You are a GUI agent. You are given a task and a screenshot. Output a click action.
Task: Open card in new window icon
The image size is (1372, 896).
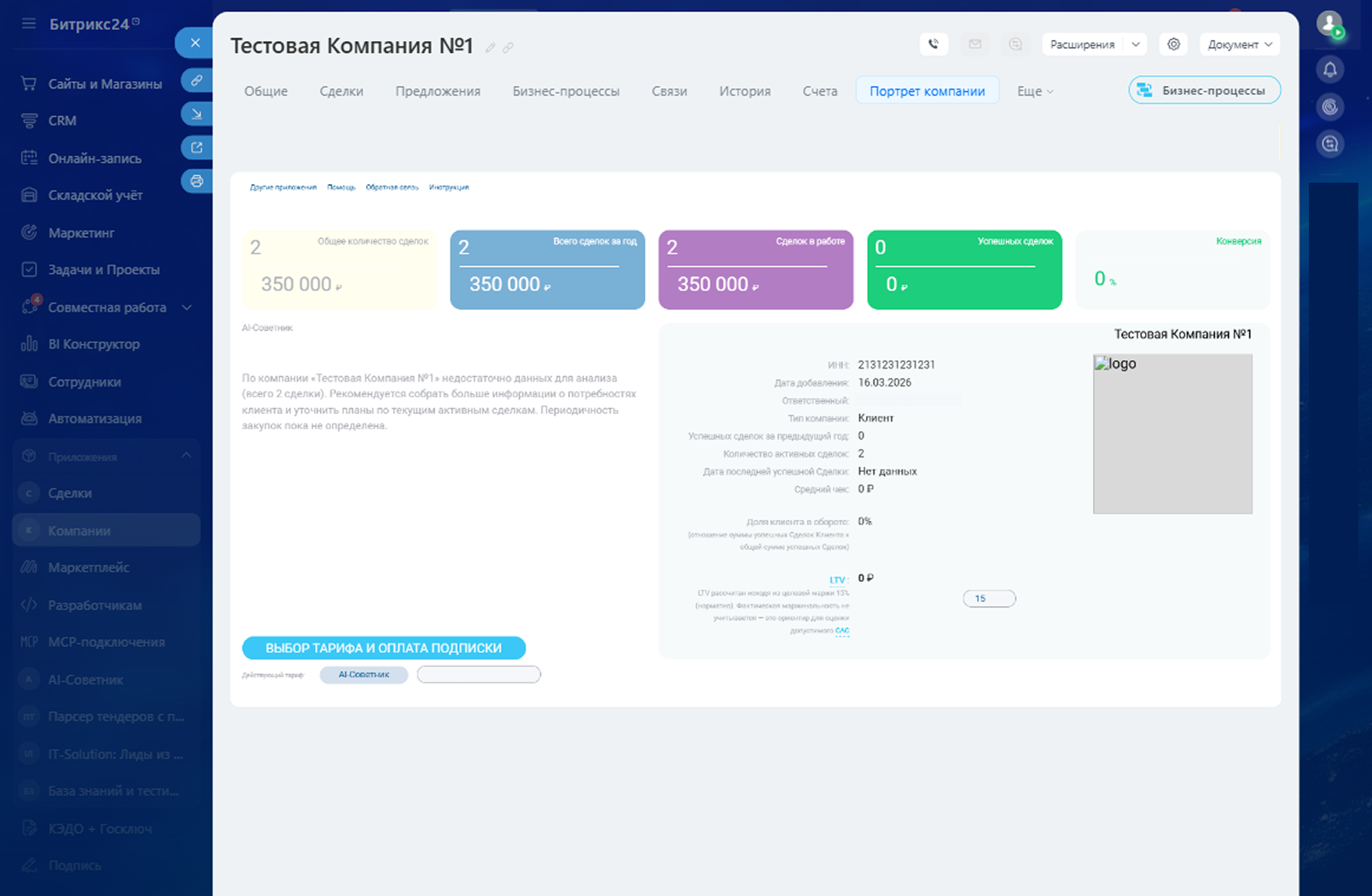(197, 148)
